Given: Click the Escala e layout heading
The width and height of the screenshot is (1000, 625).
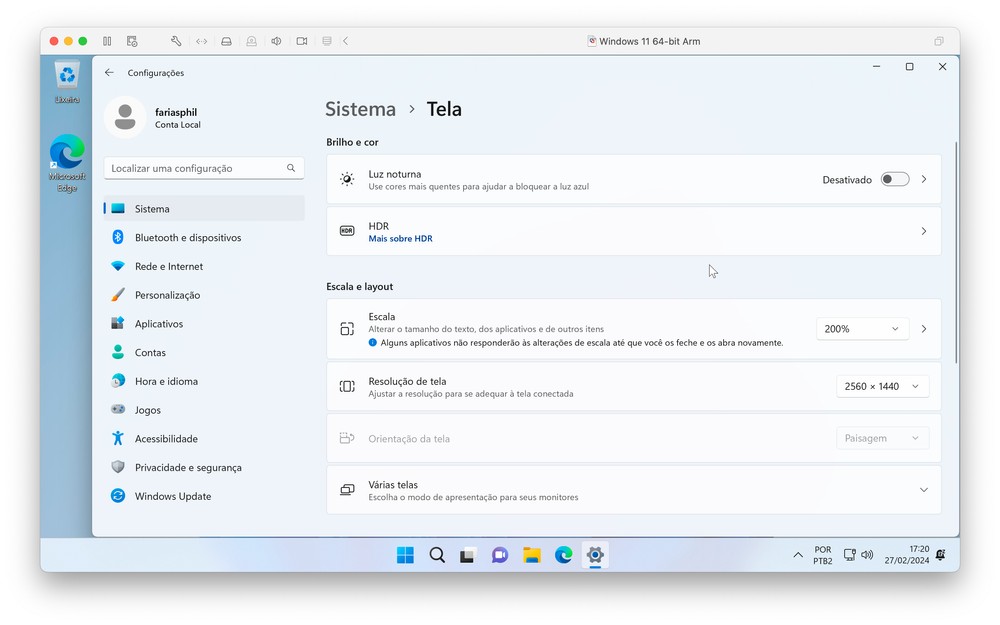Looking at the screenshot, I should 359,287.
